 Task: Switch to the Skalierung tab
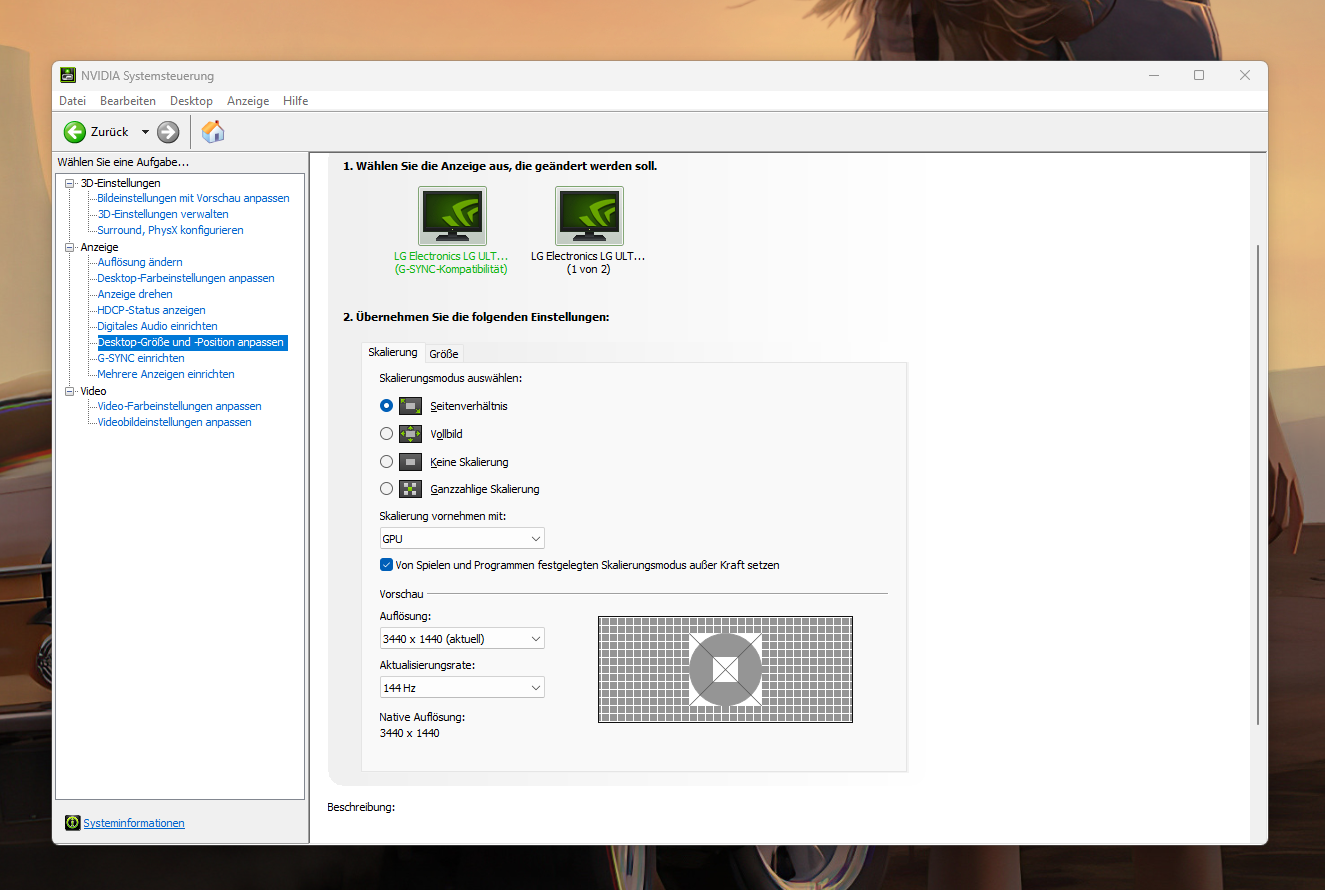click(393, 352)
